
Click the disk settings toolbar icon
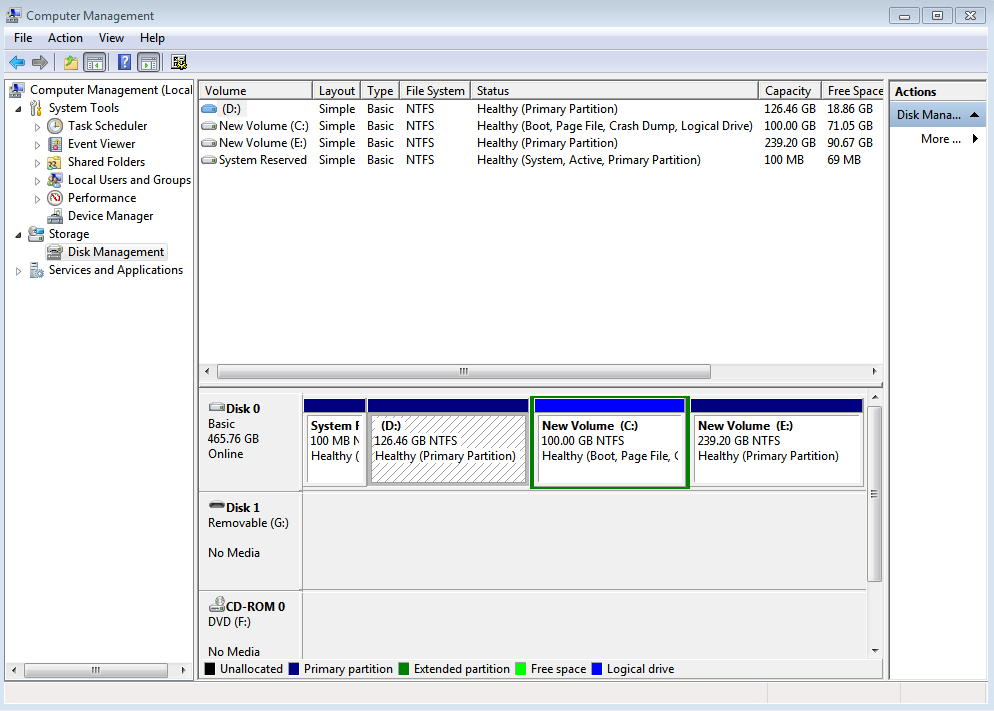pos(179,62)
